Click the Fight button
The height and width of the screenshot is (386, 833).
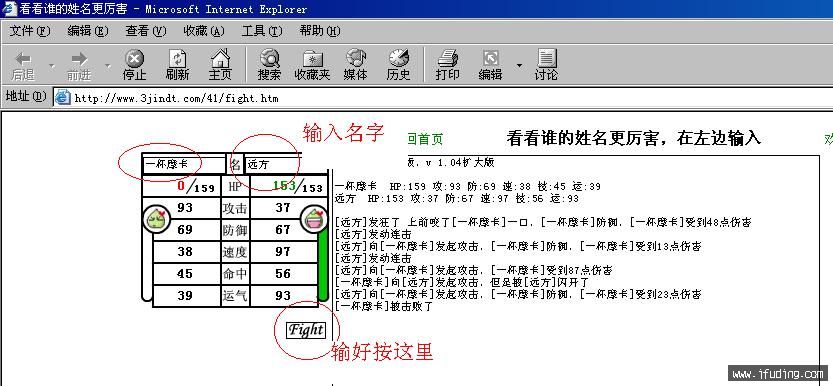(305, 330)
